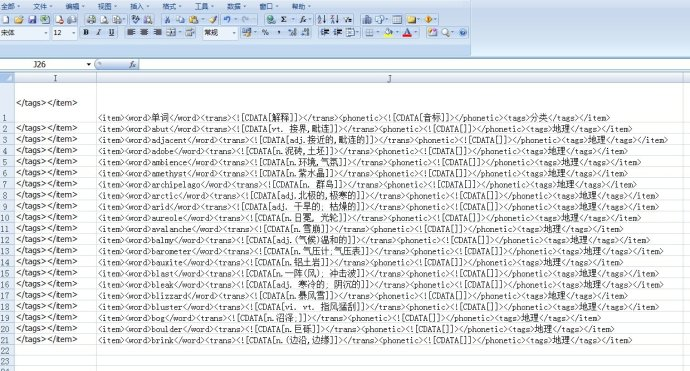
Task: Click the Print icon
Action: pyautogui.click(x=91, y=19)
